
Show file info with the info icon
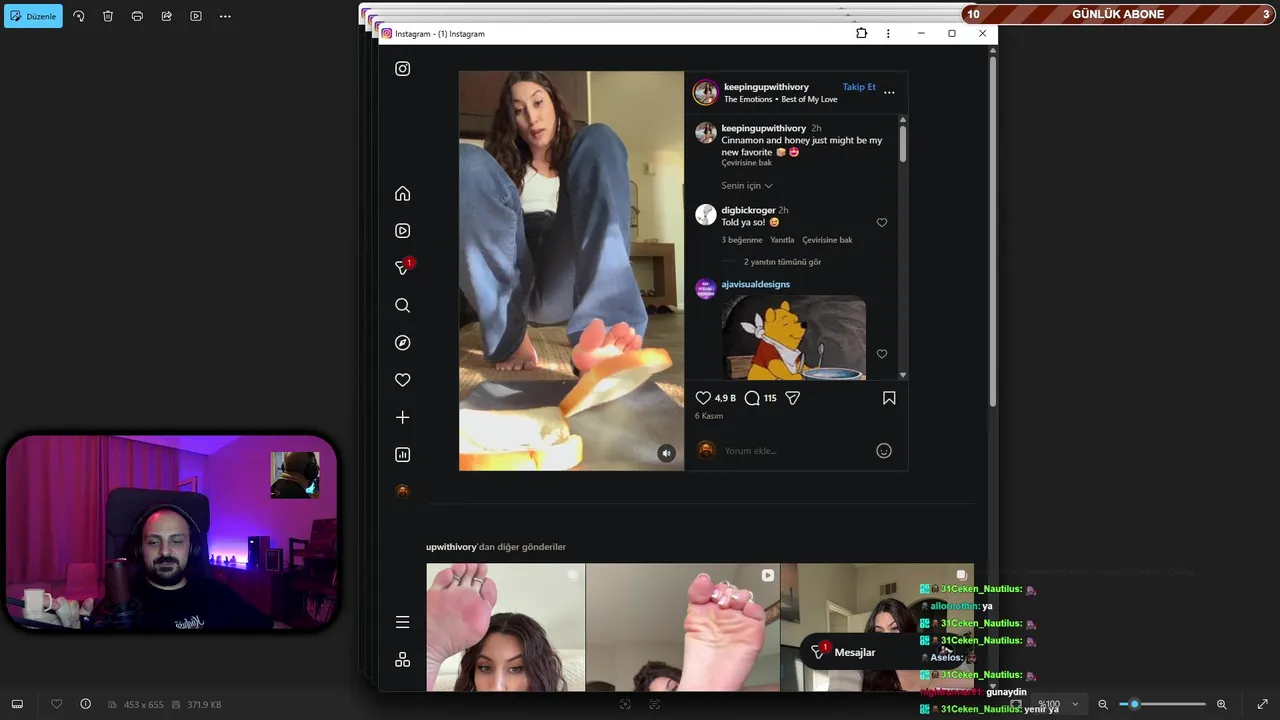point(85,704)
